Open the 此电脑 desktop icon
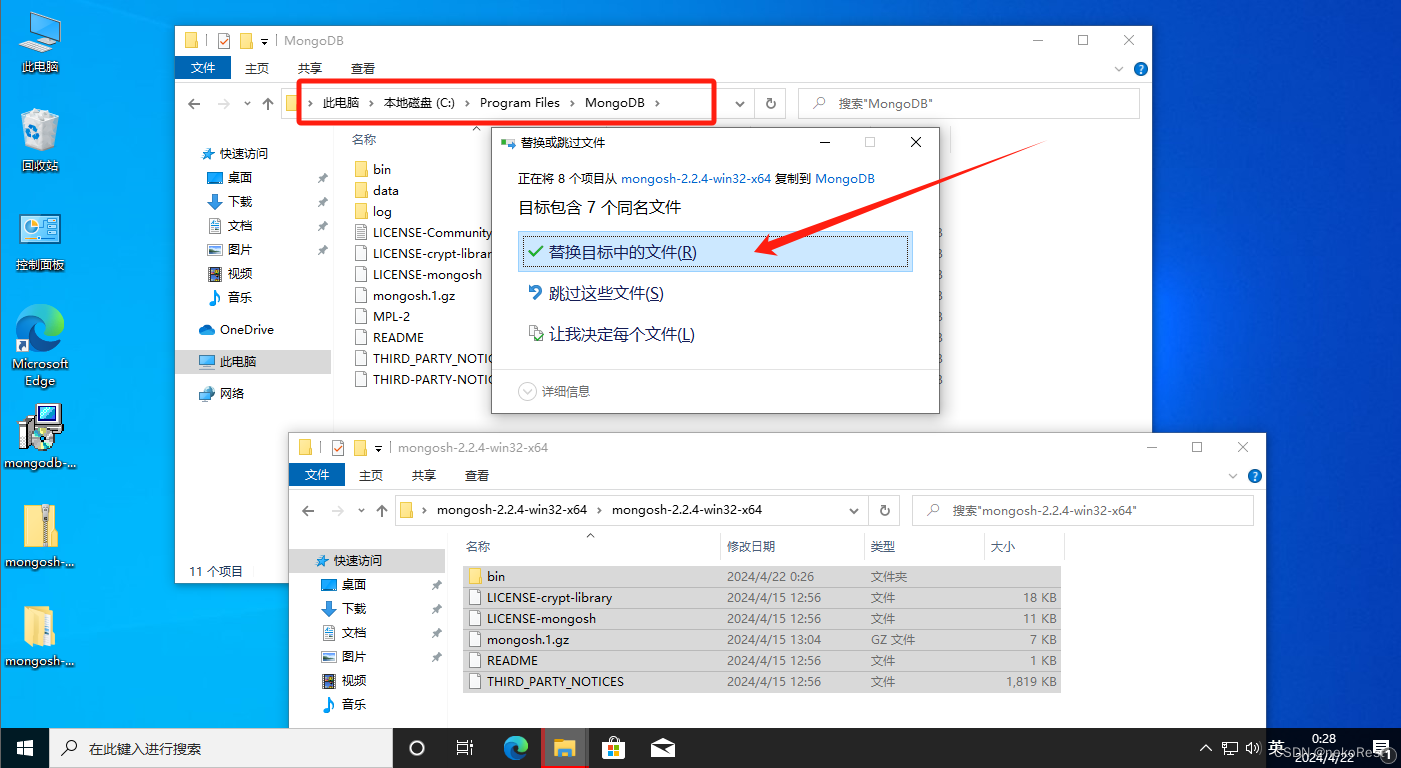 [x=40, y=42]
